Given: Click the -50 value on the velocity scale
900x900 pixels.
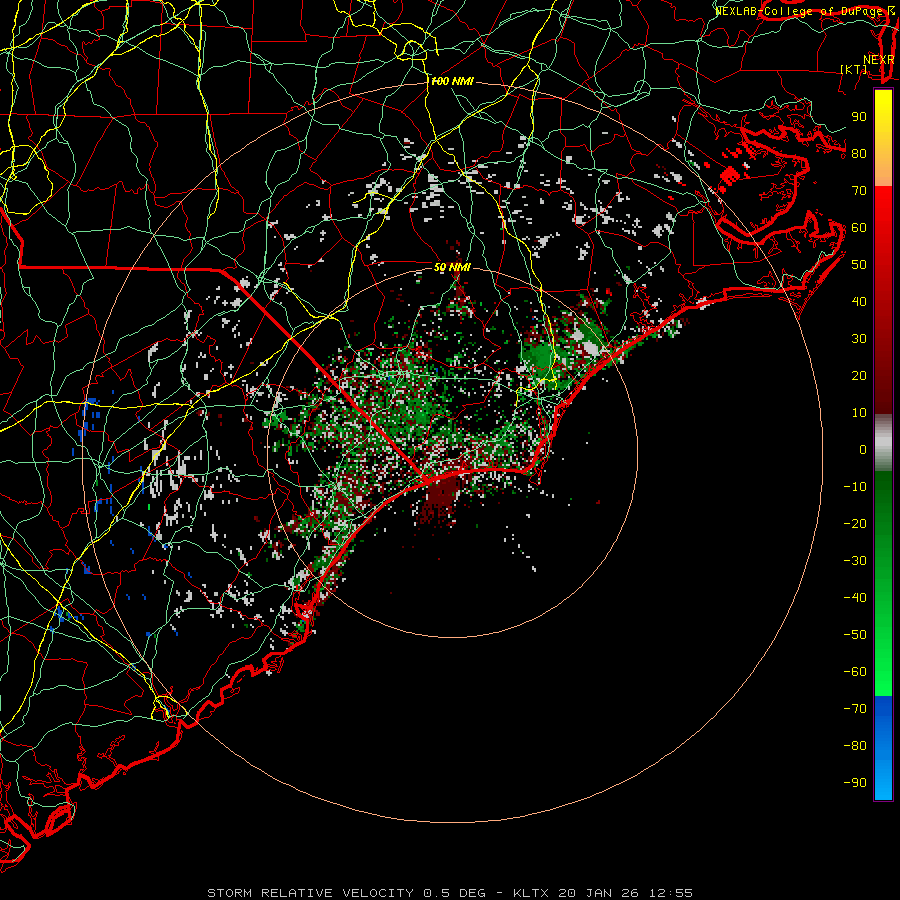Looking at the screenshot, I should tap(855, 635).
